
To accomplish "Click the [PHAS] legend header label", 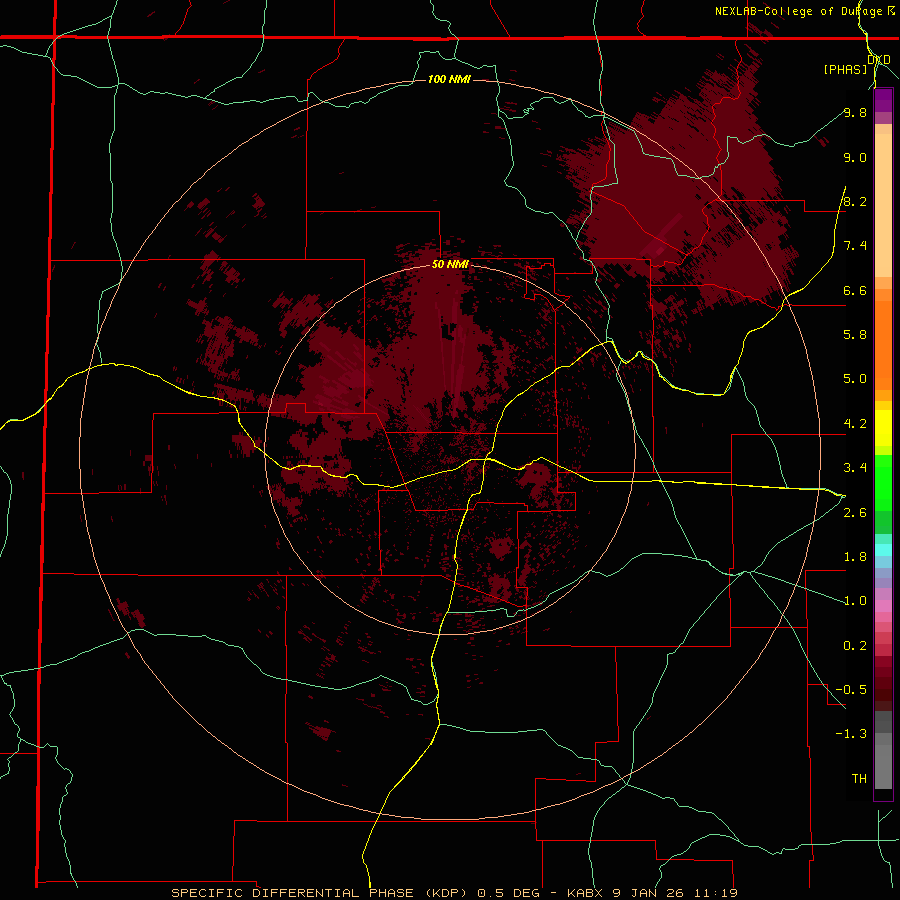I will click(x=845, y=69).
